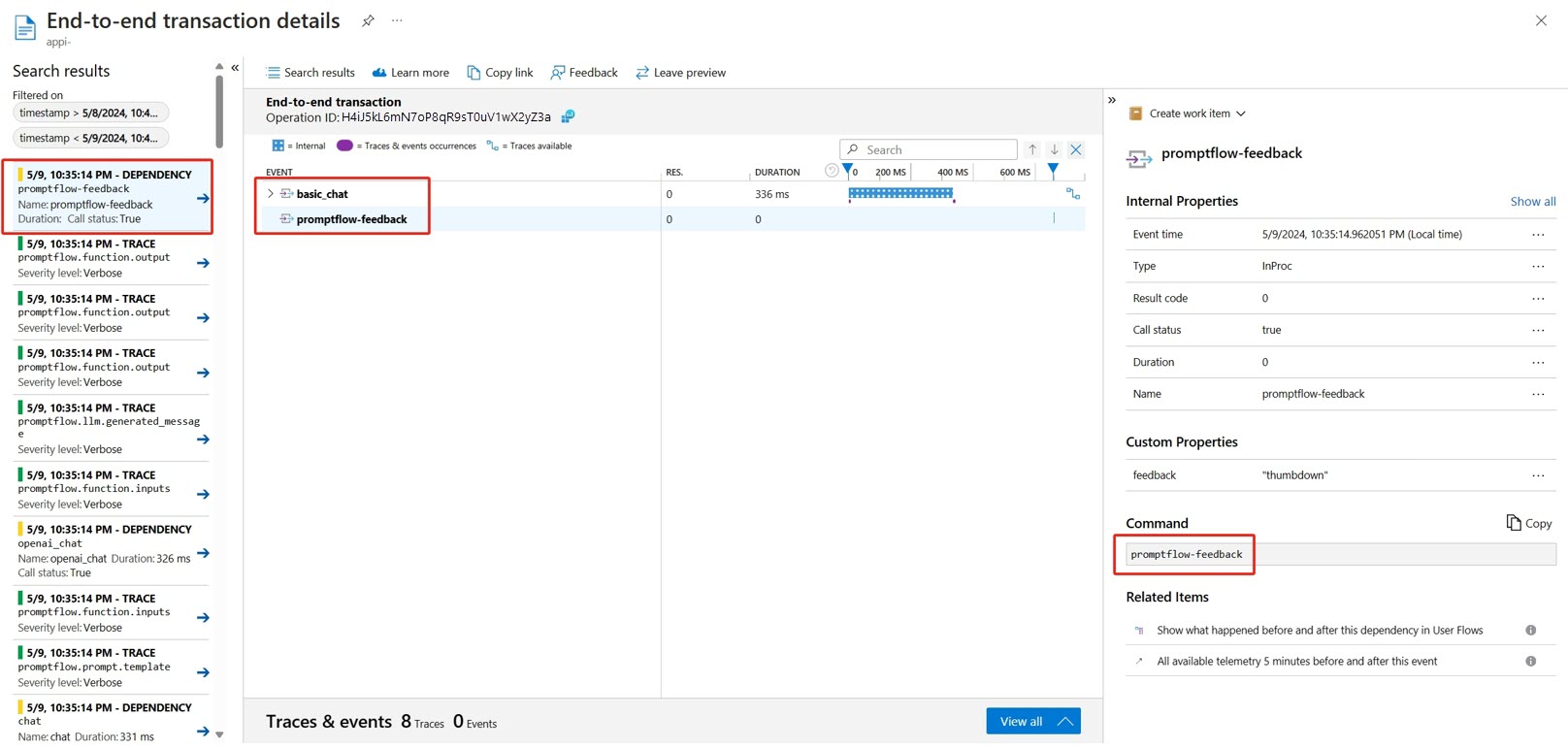1568x749 pixels.
Task: Click the 8 Traces count
Action: pyautogui.click(x=422, y=722)
